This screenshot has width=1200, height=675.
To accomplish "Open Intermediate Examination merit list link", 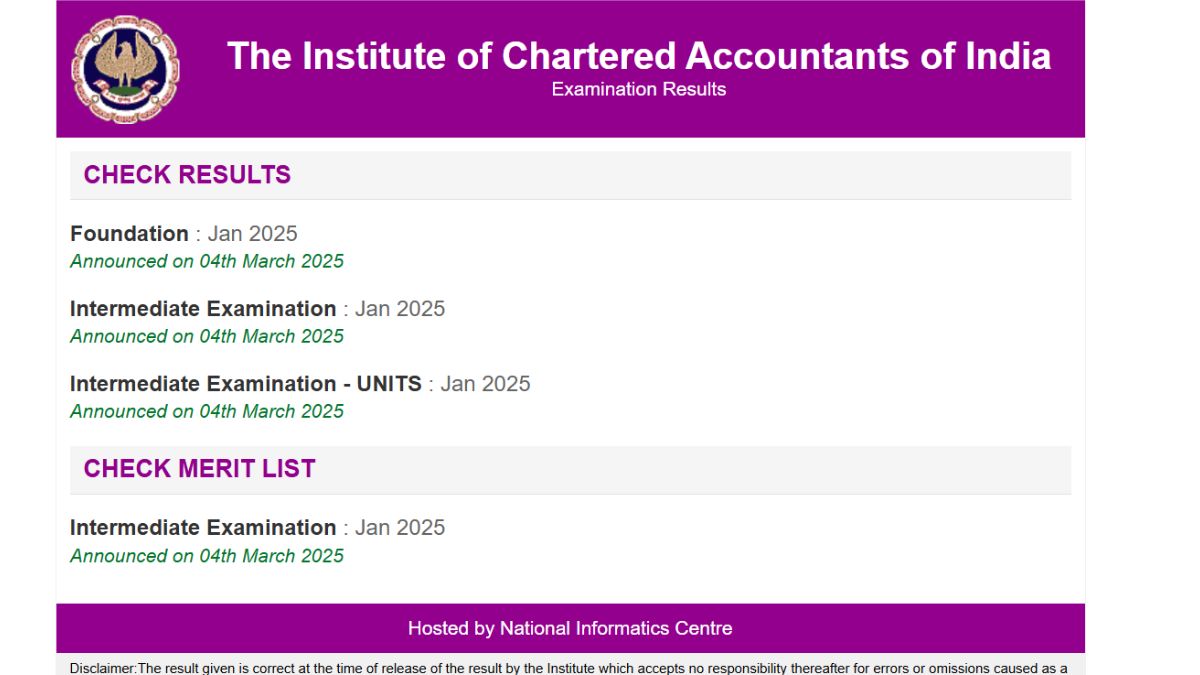I will (x=203, y=528).
